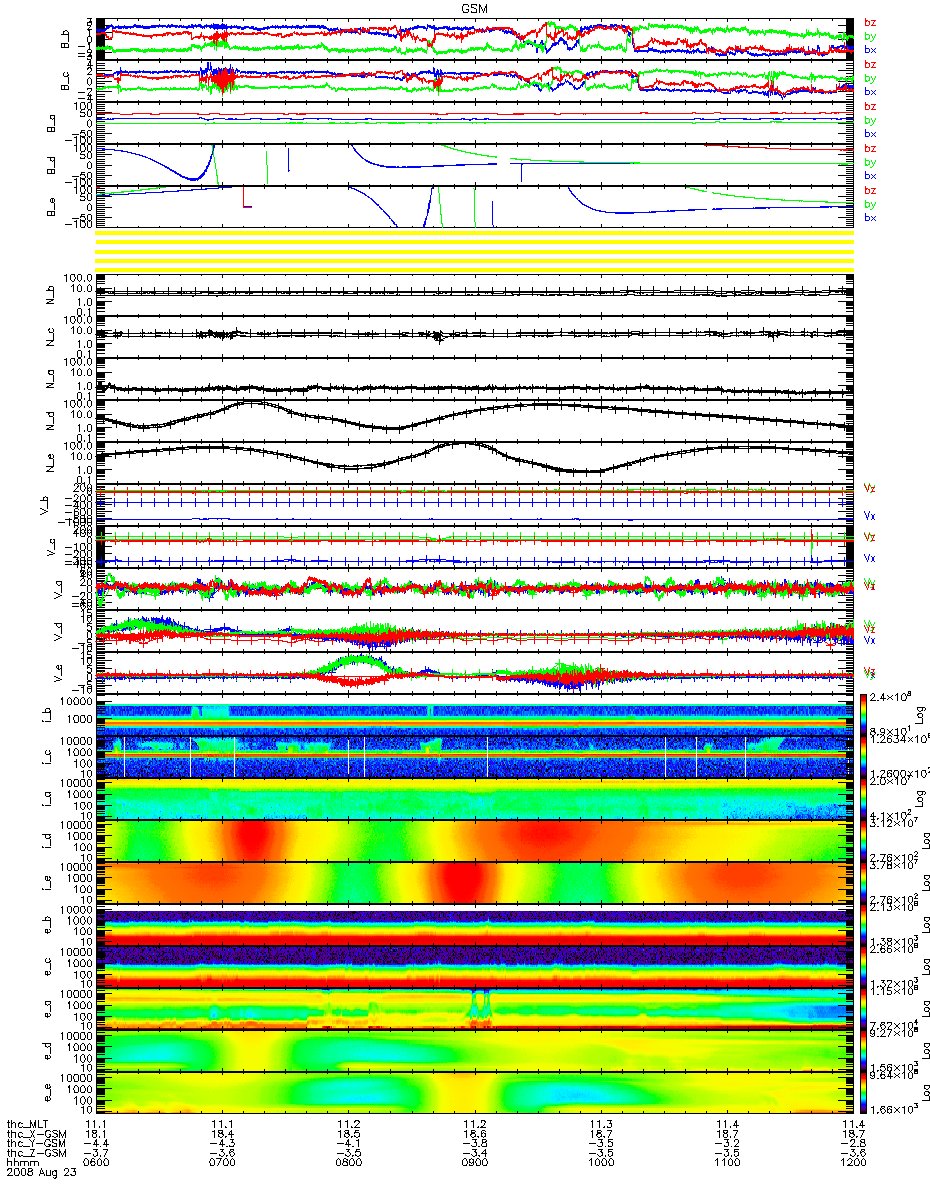Click the N_e density panel label
The width and height of the screenshot is (930, 1200).
[50, 463]
